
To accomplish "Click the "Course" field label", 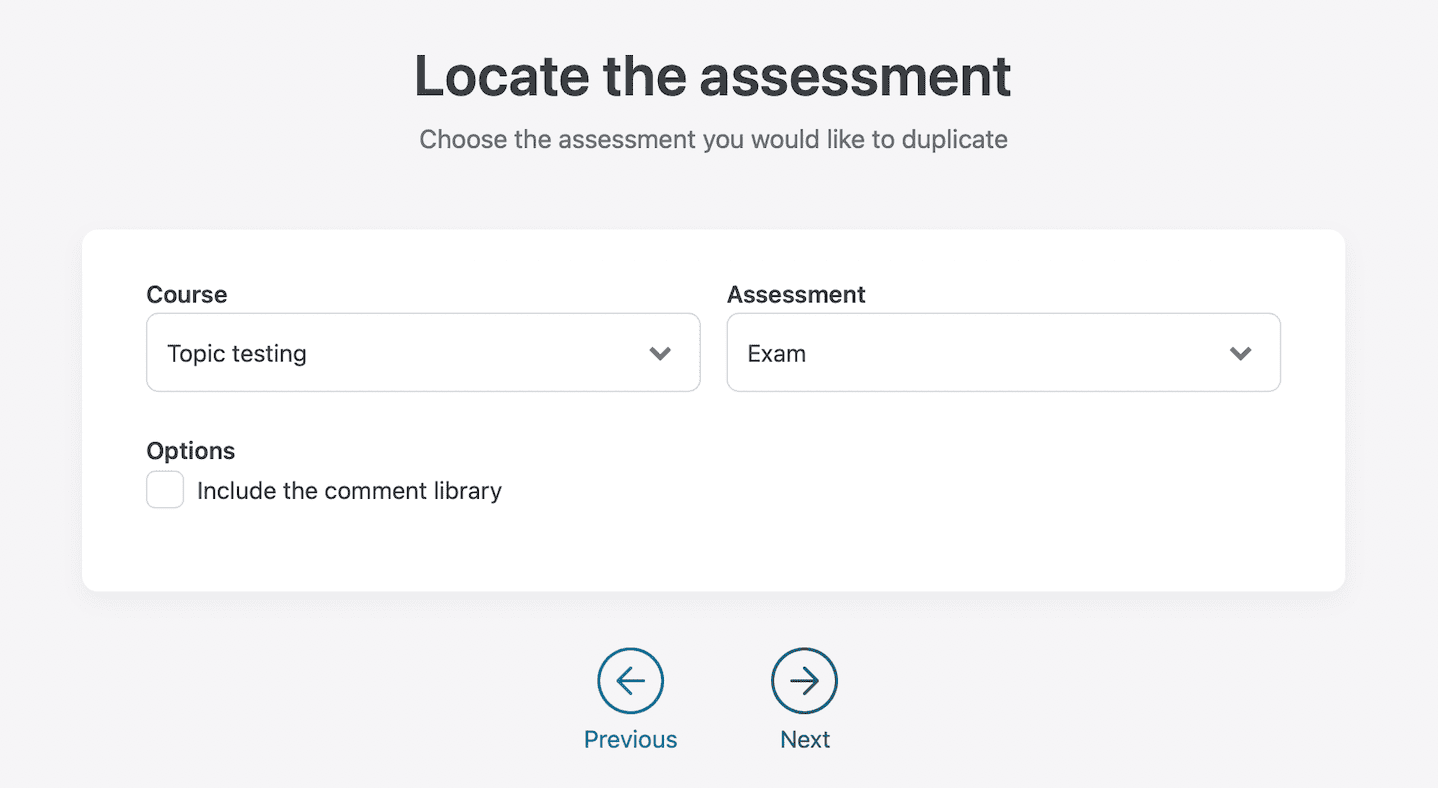I will [x=187, y=295].
